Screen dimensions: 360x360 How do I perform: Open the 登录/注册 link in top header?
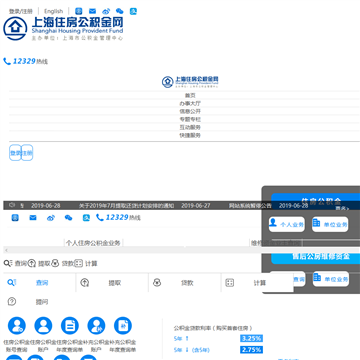point(21,11)
